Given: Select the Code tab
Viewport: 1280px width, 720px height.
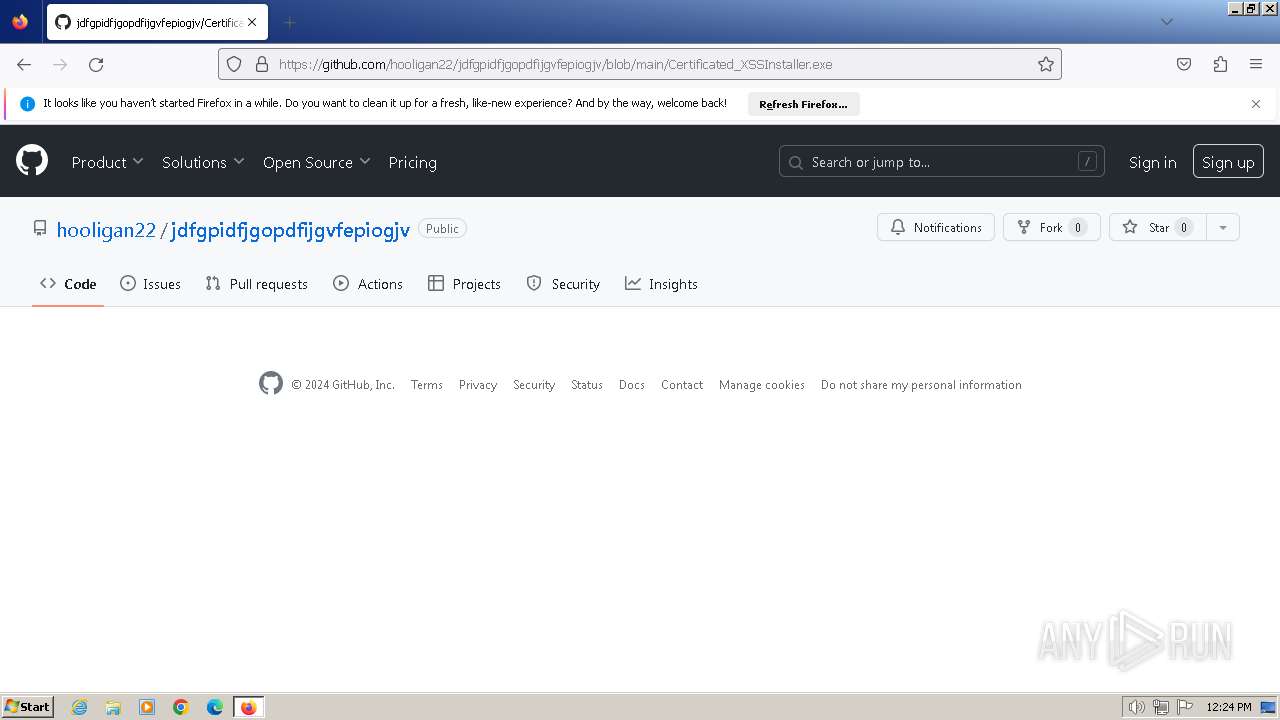Looking at the screenshot, I should click(x=68, y=284).
